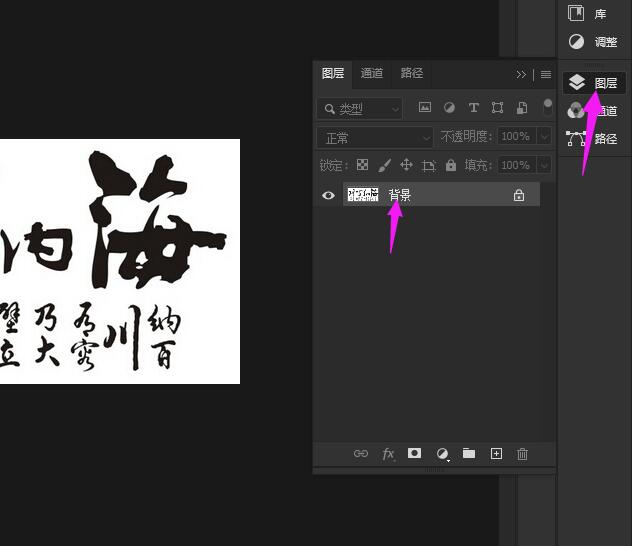Hide the 背景 layer with eye icon
This screenshot has width=632, height=546.
328,195
